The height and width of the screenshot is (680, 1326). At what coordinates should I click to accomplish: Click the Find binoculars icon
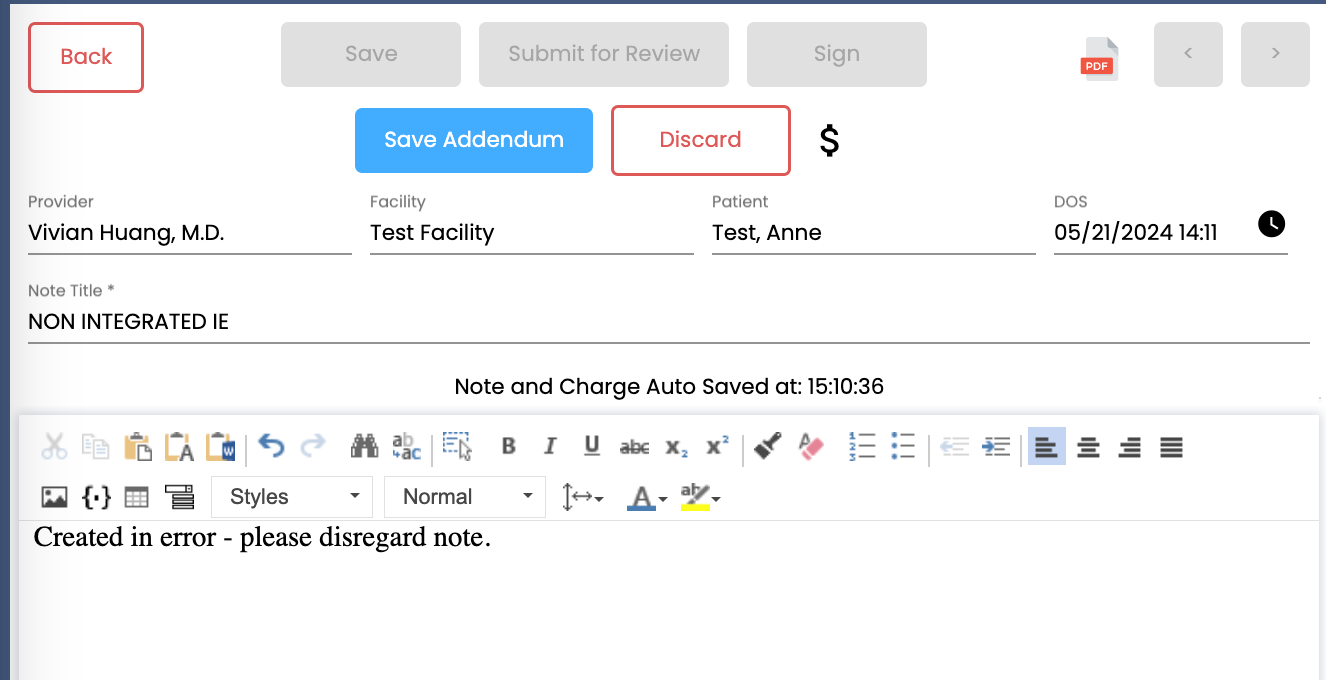pos(364,447)
